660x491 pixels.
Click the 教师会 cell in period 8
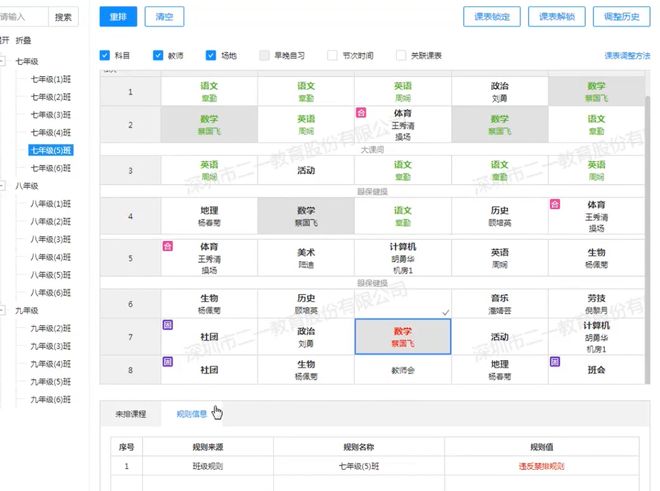[x=403, y=370]
